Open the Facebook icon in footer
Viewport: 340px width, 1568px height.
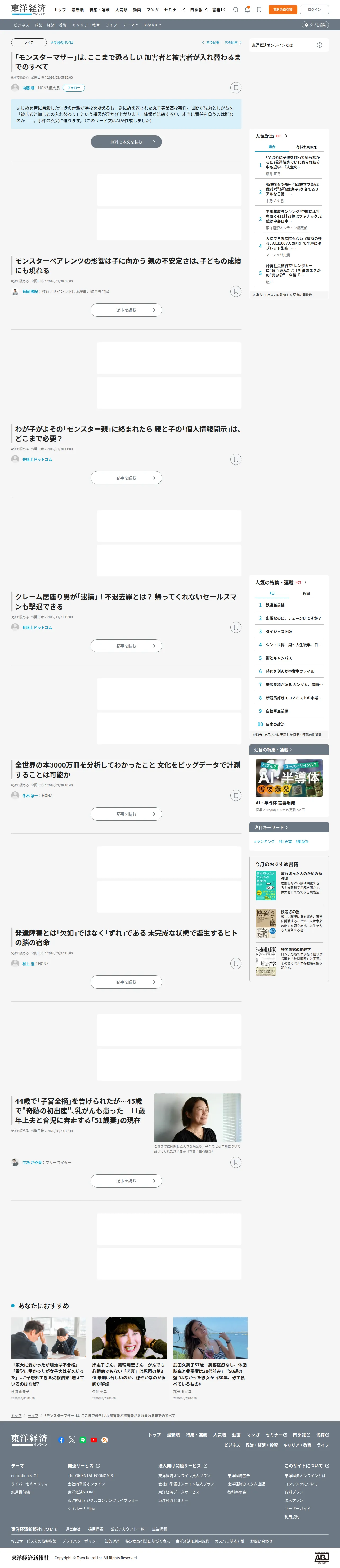61,1440
